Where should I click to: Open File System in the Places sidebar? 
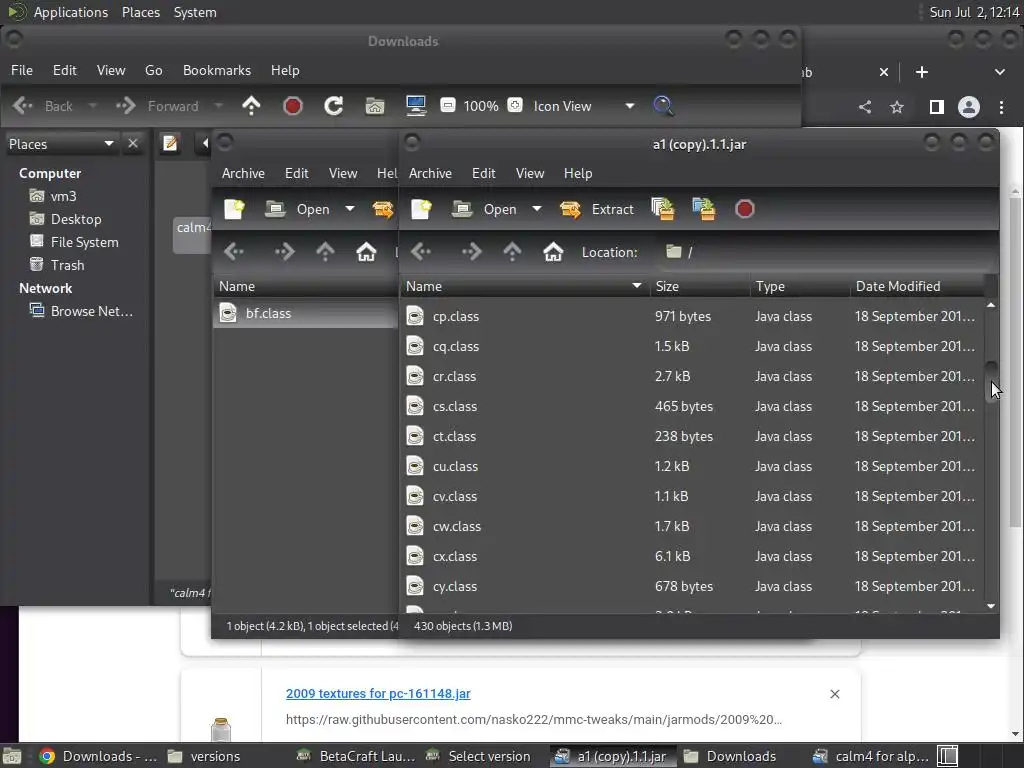pyautogui.click(x=74, y=242)
